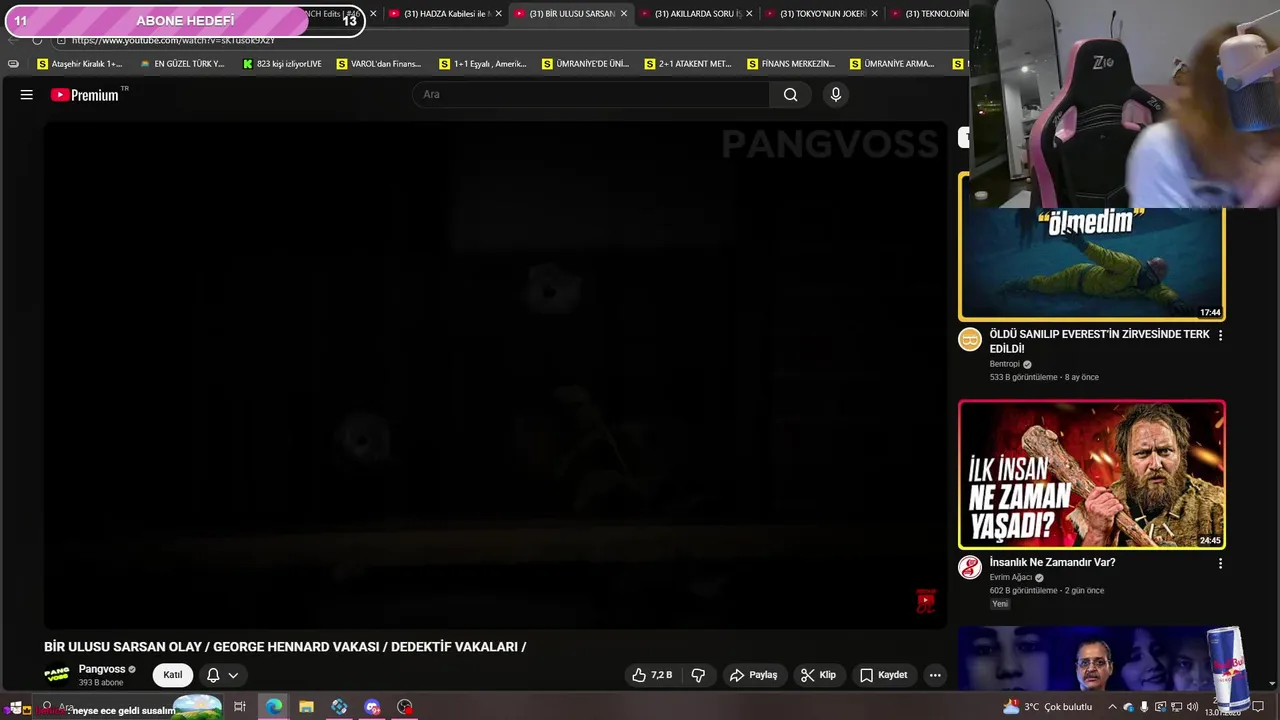1280x720 pixels.
Task: Expand the system tray hidden icons chevron
Action: [x=1112, y=707]
